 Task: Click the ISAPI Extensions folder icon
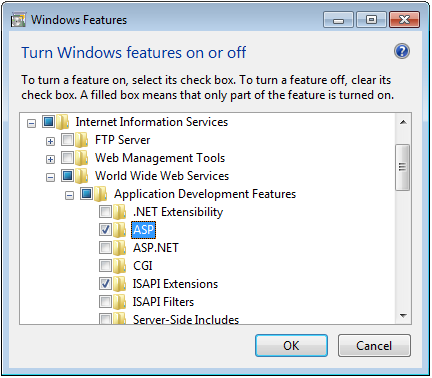[x=120, y=284]
